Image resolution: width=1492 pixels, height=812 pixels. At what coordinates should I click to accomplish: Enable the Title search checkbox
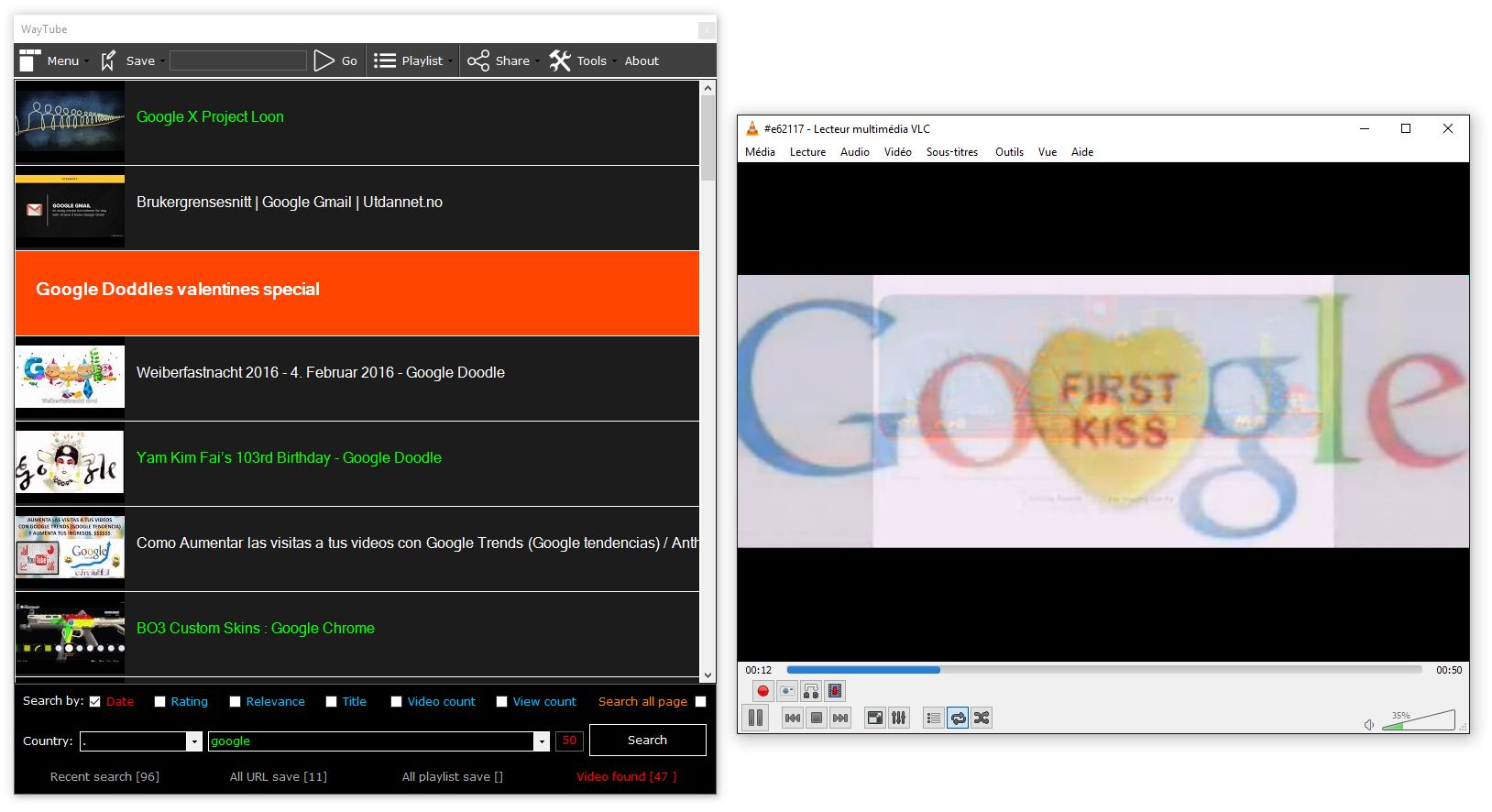coord(331,702)
